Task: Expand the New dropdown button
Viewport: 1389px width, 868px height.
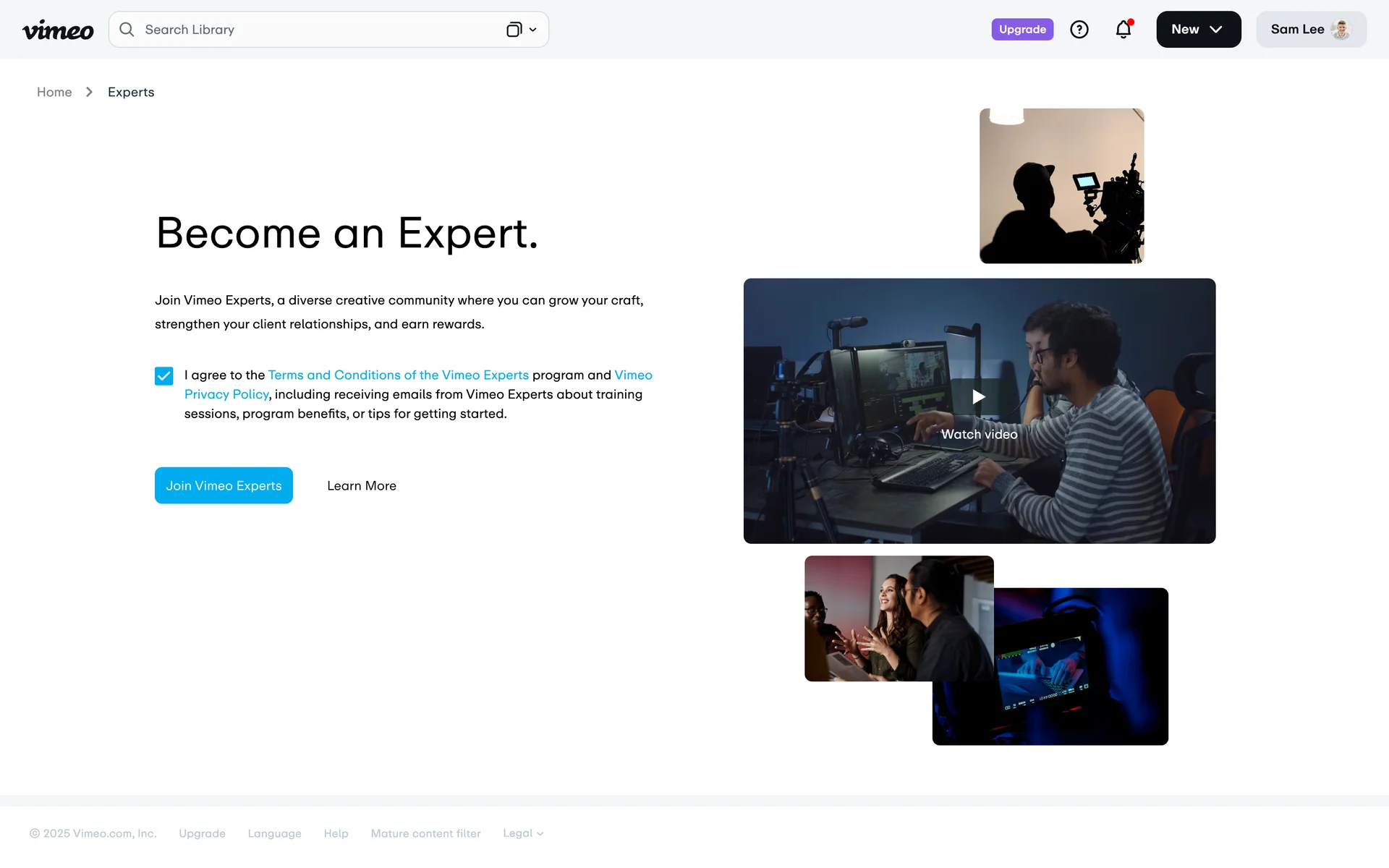Action: tap(1199, 30)
